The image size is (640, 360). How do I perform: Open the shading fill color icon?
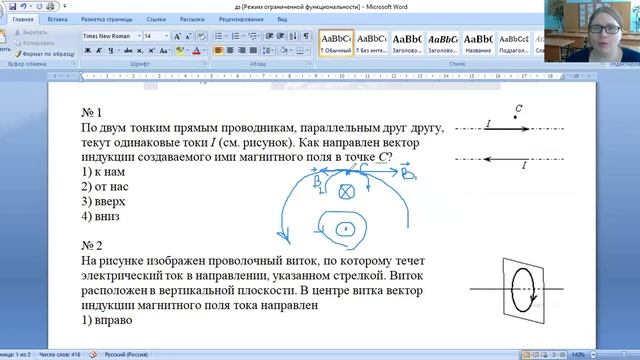point(283,51)
